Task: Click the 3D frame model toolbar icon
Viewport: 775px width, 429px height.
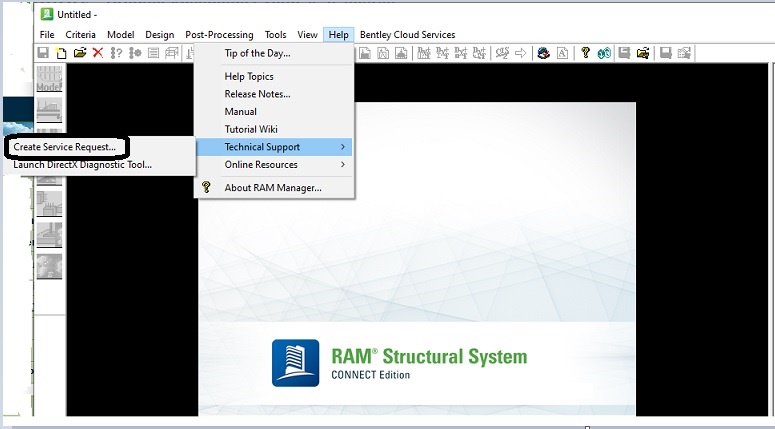Action: 172,53
